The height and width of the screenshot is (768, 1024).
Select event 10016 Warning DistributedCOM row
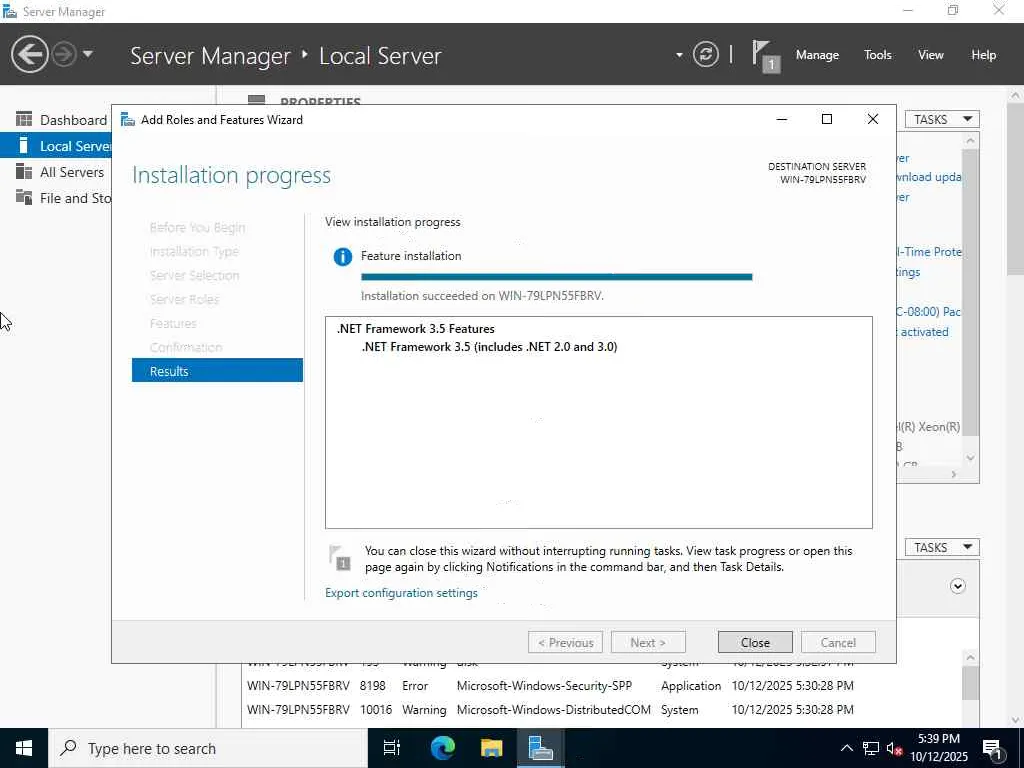click(x=550, y=710)
